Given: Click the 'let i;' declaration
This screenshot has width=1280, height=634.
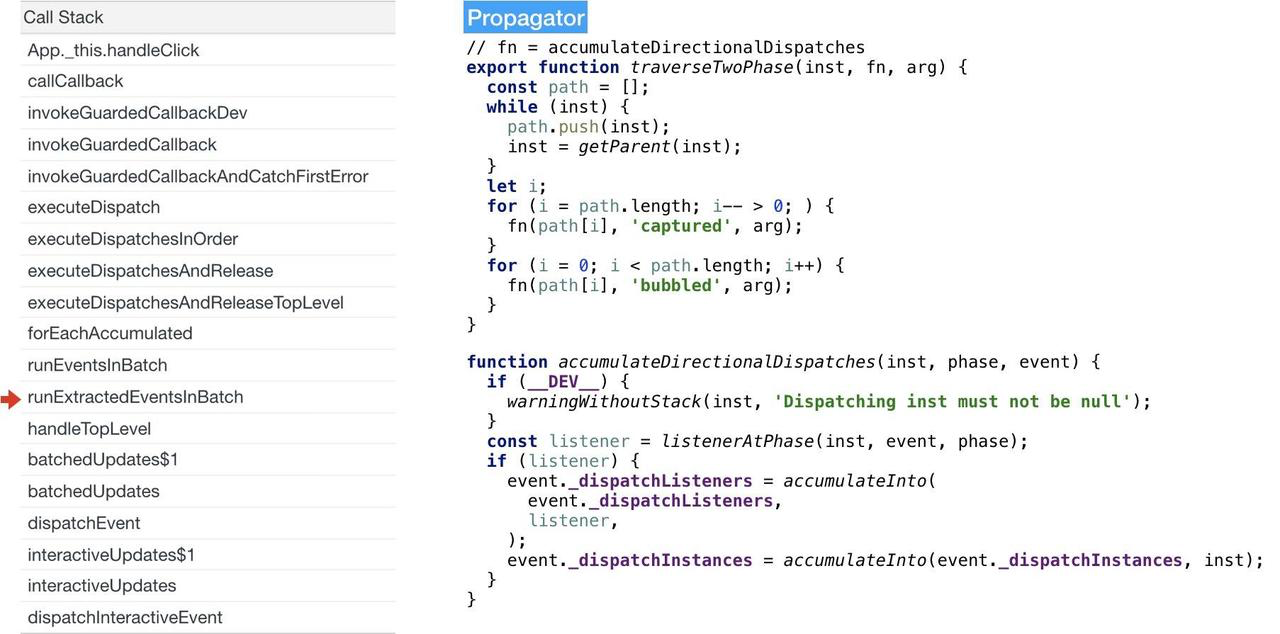Looking at the screenshot, I should (x=517, y=186).
